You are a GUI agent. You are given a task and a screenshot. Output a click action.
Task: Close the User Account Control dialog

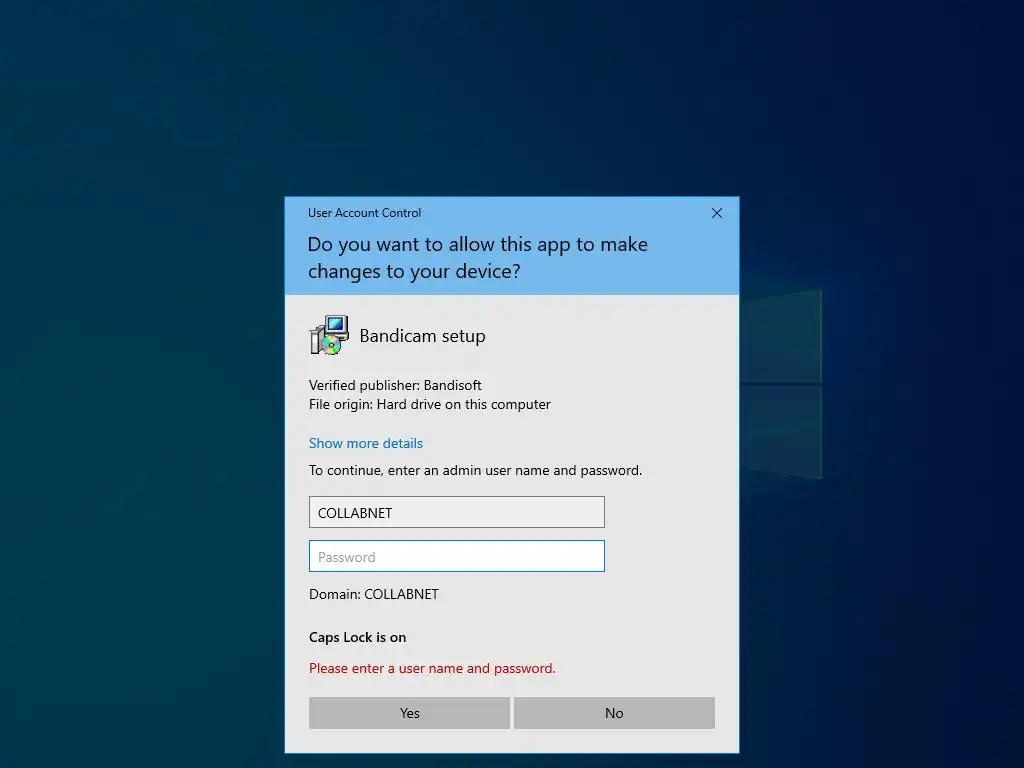[716, 214]
